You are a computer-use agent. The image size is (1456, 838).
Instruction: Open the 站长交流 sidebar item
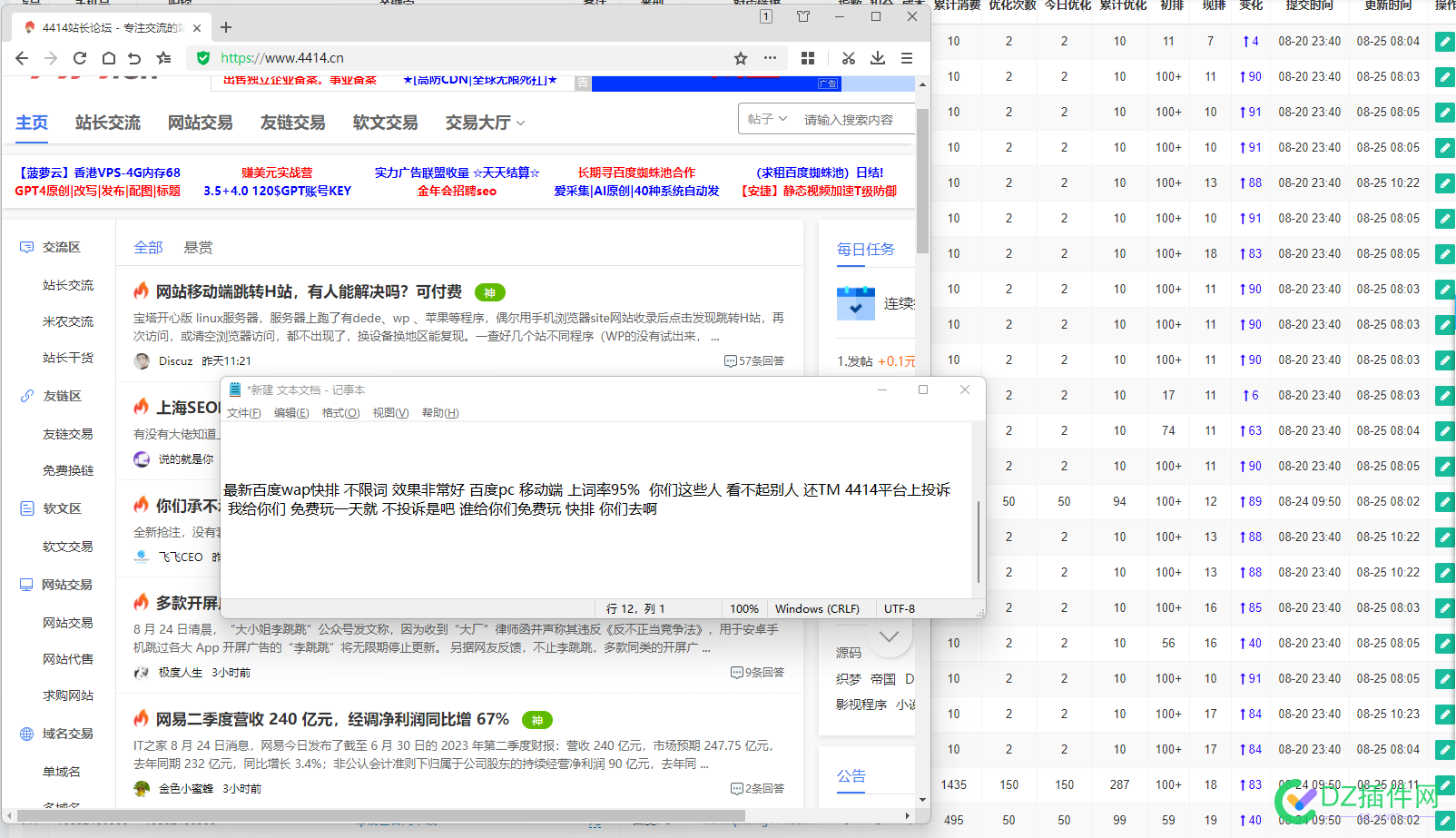(x=68, y=285)
